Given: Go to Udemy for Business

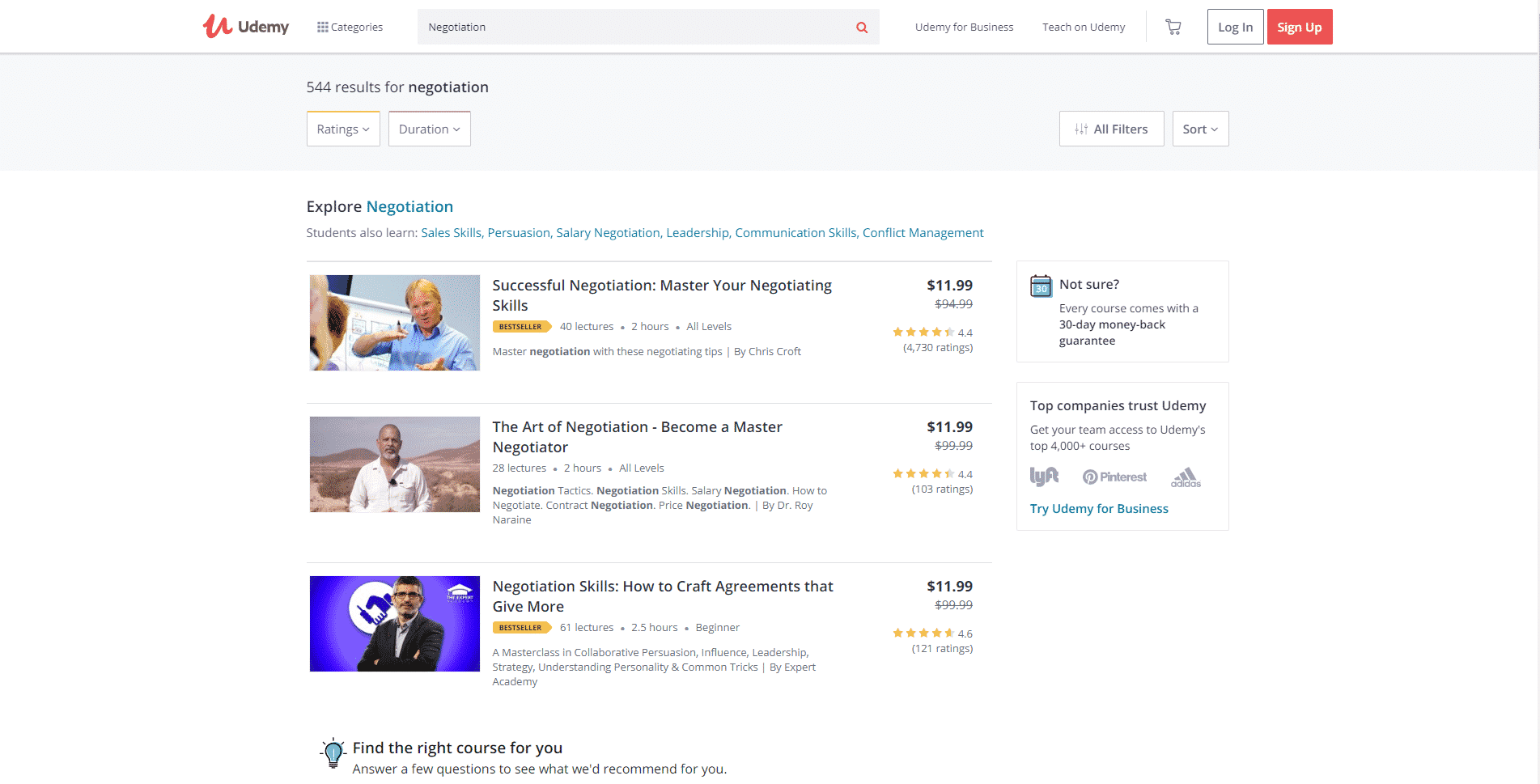Looking at the screenshot, I should pos(964,27).
